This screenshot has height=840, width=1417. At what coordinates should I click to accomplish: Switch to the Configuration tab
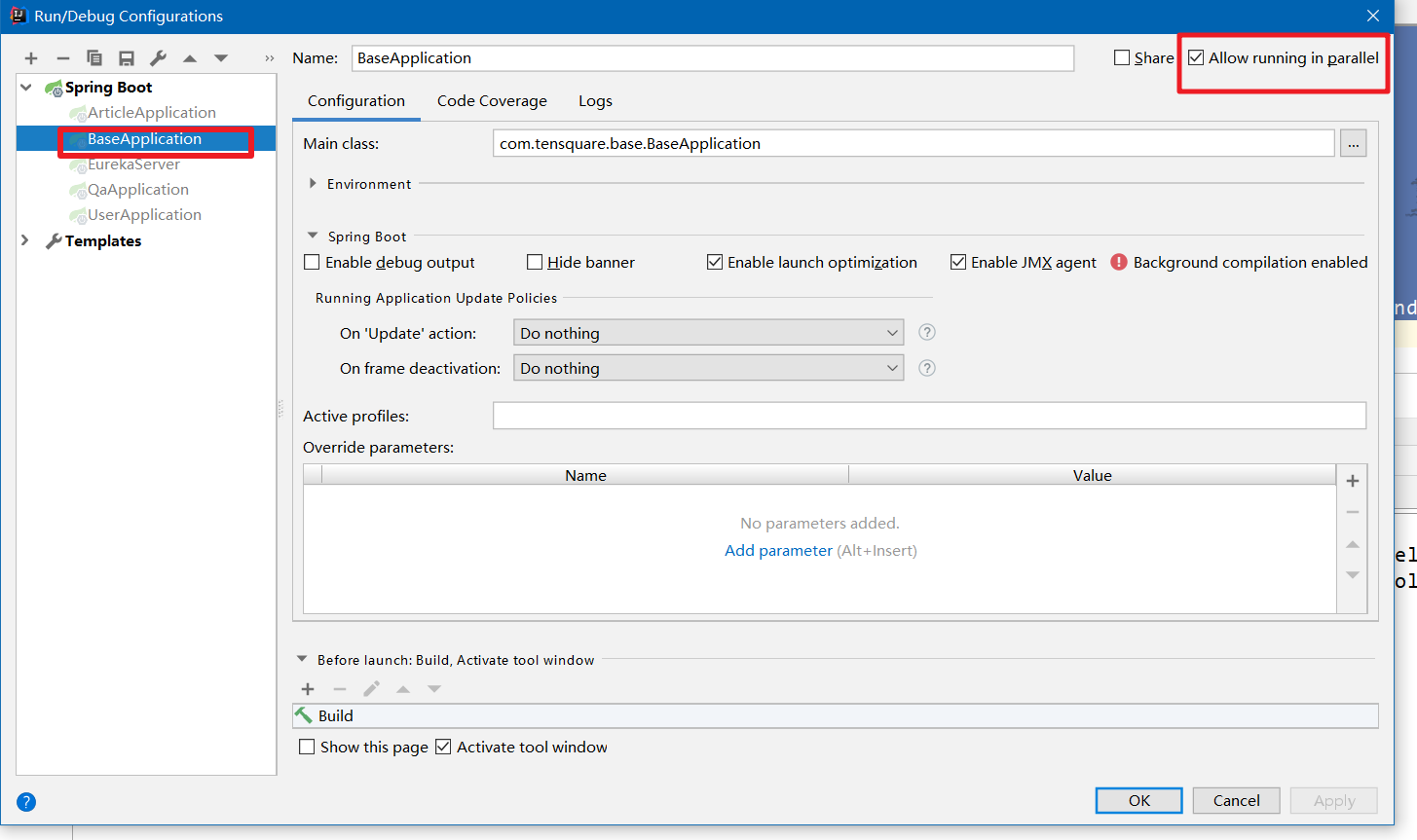(x=356, y=101)
